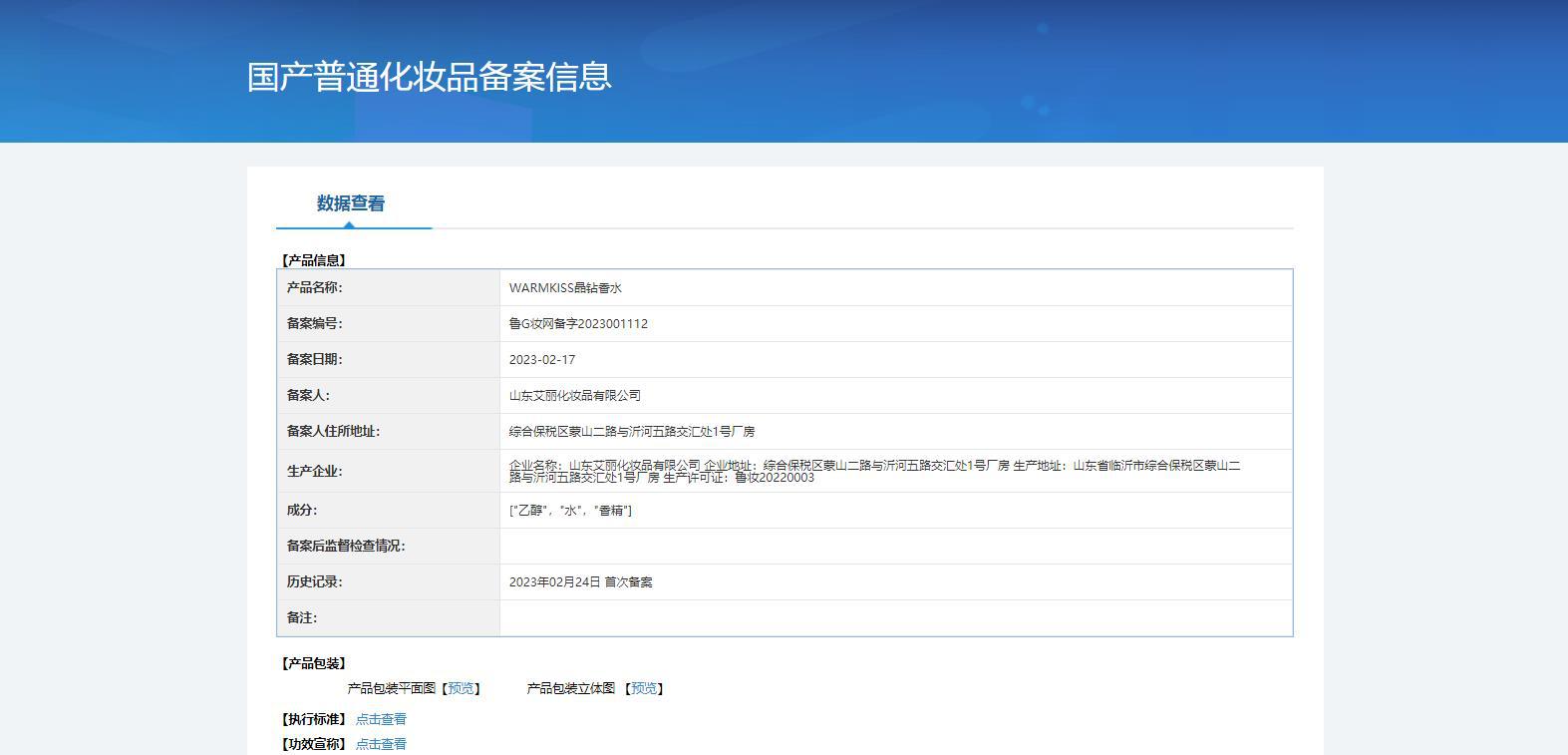Click the 成分 label cell
The height and width of the screenshot is (755, 1568).
click(x=389, y=511)
